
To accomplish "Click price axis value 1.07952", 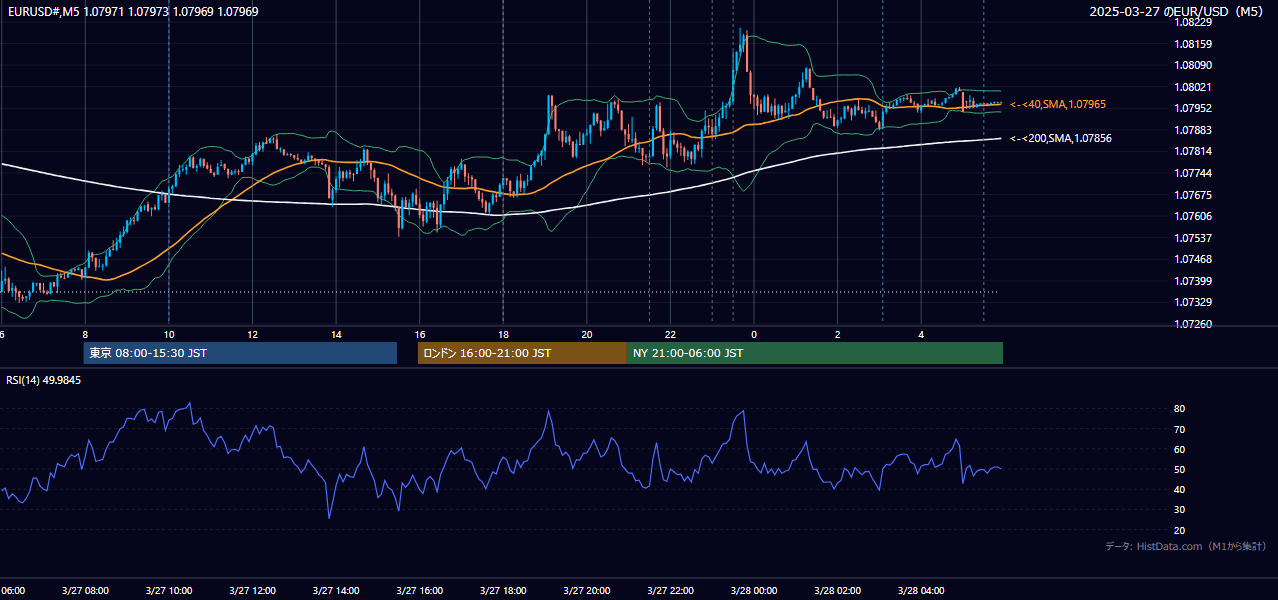I will click(x=1194, y=108).
